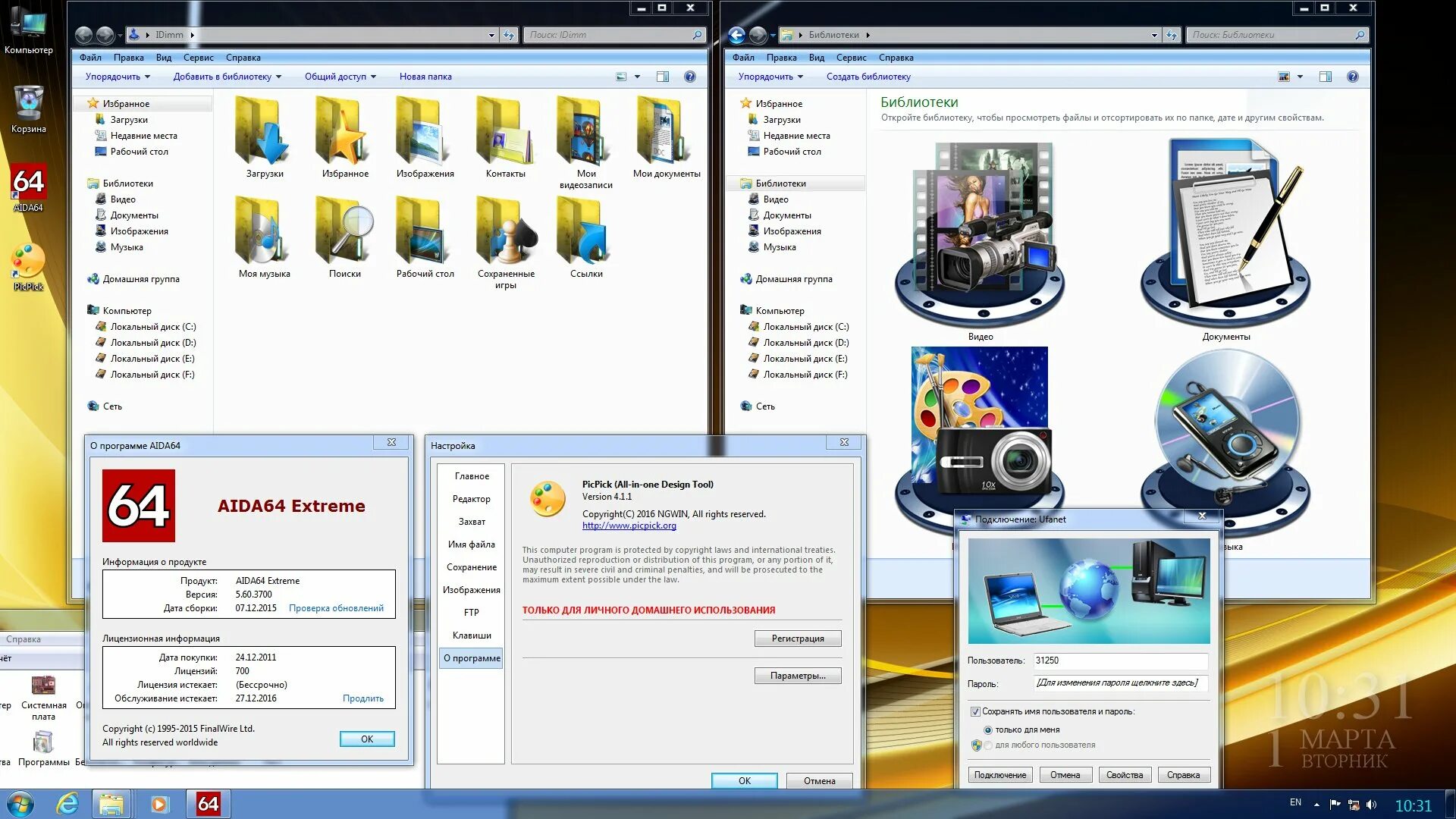Select the 'для любого пользователя' radio option
Image resolution: width=1456 pixels, height=819 pixels.
click(987, 745)
